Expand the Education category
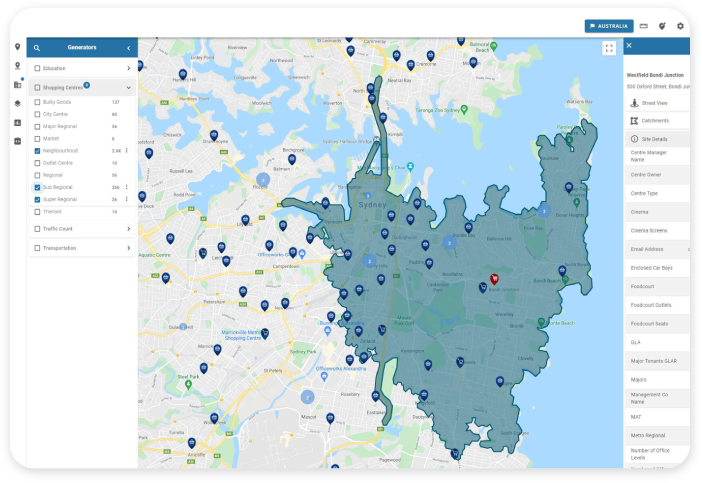Viewport: 702px width, 483px height. pos(128,68)
